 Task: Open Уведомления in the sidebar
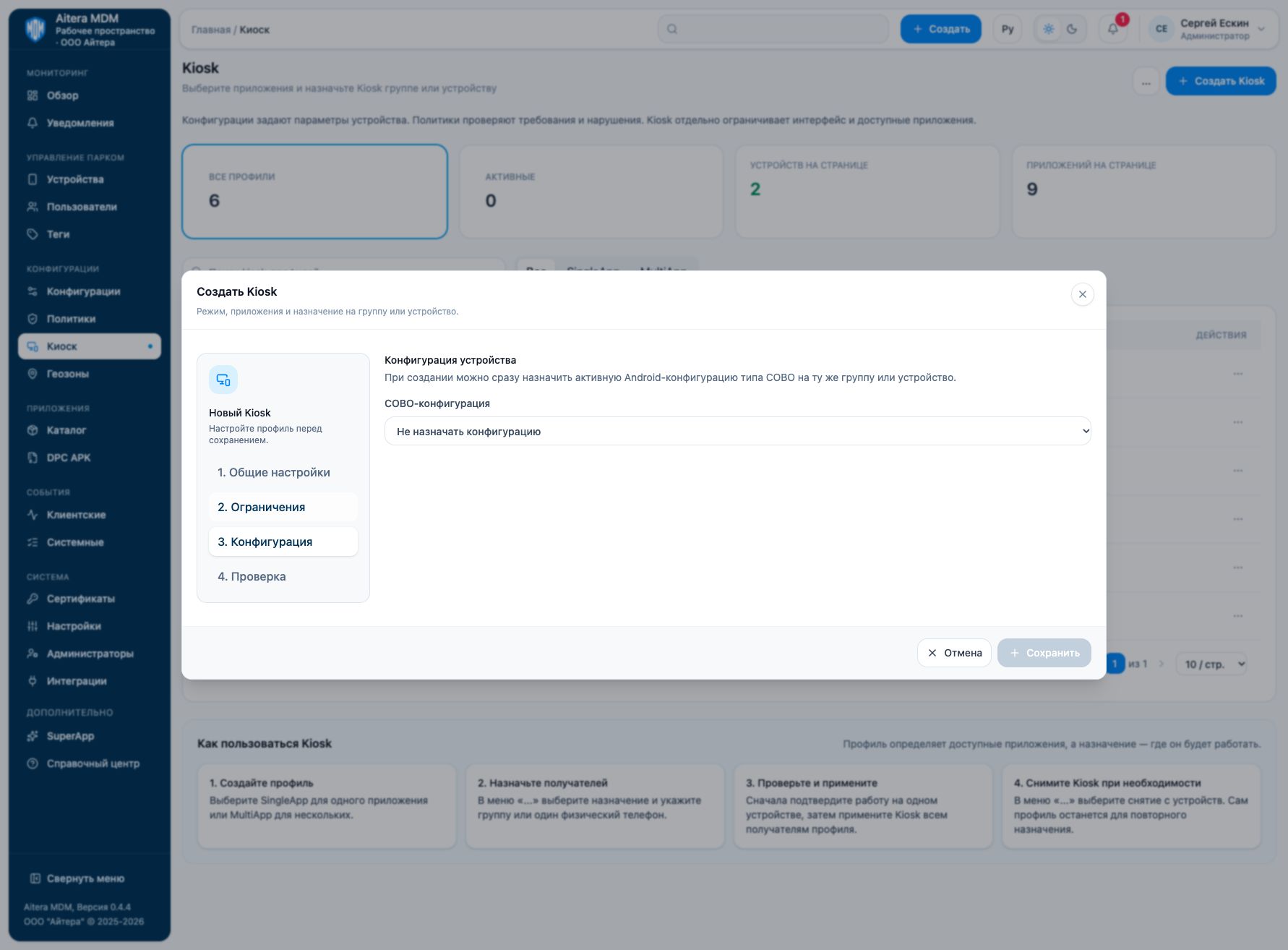pyautogui.click(x=90, y=123)
